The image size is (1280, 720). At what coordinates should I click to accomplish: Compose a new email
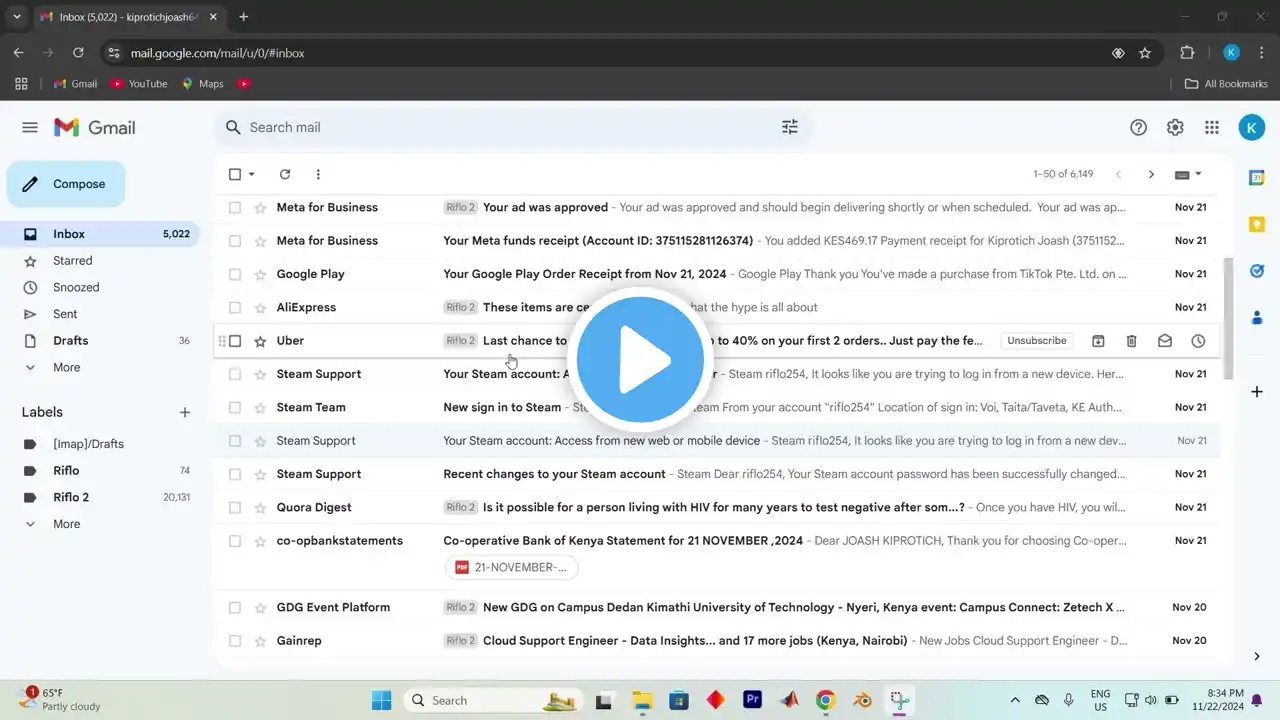[x=66, y=184]
